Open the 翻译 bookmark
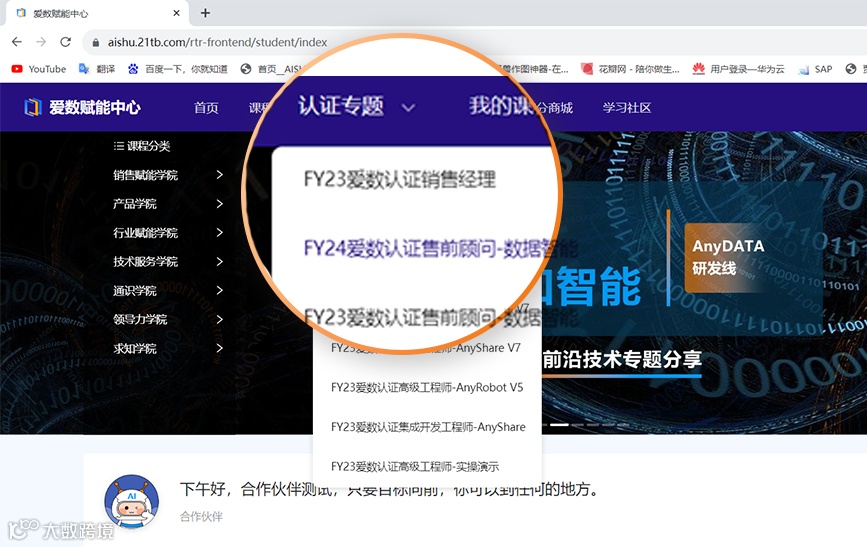 pos(97,69)
